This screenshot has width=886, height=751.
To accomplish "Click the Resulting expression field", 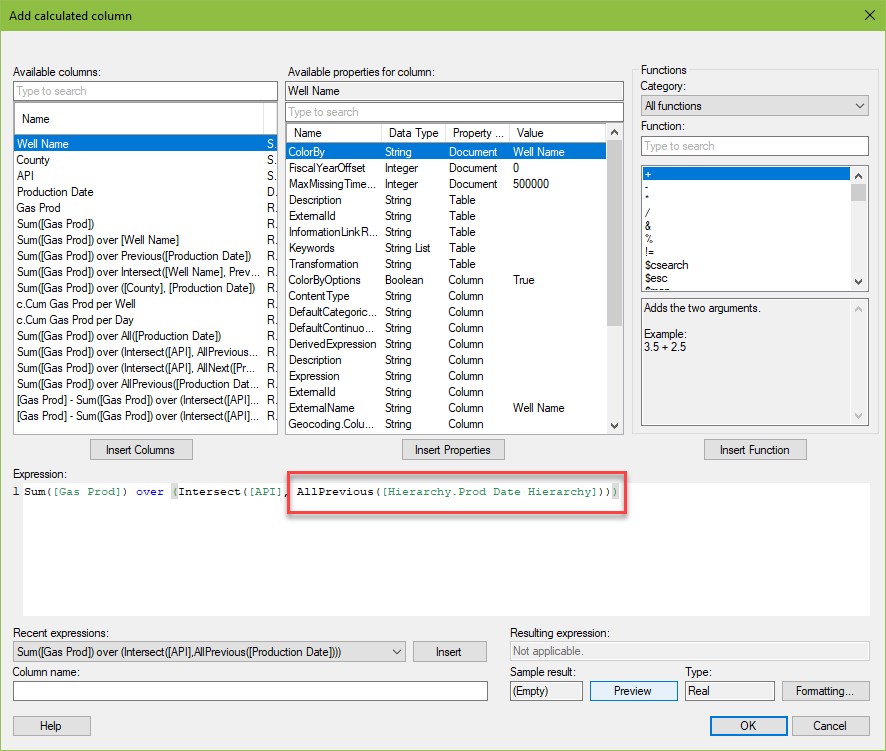I will [x=689, y=651].
